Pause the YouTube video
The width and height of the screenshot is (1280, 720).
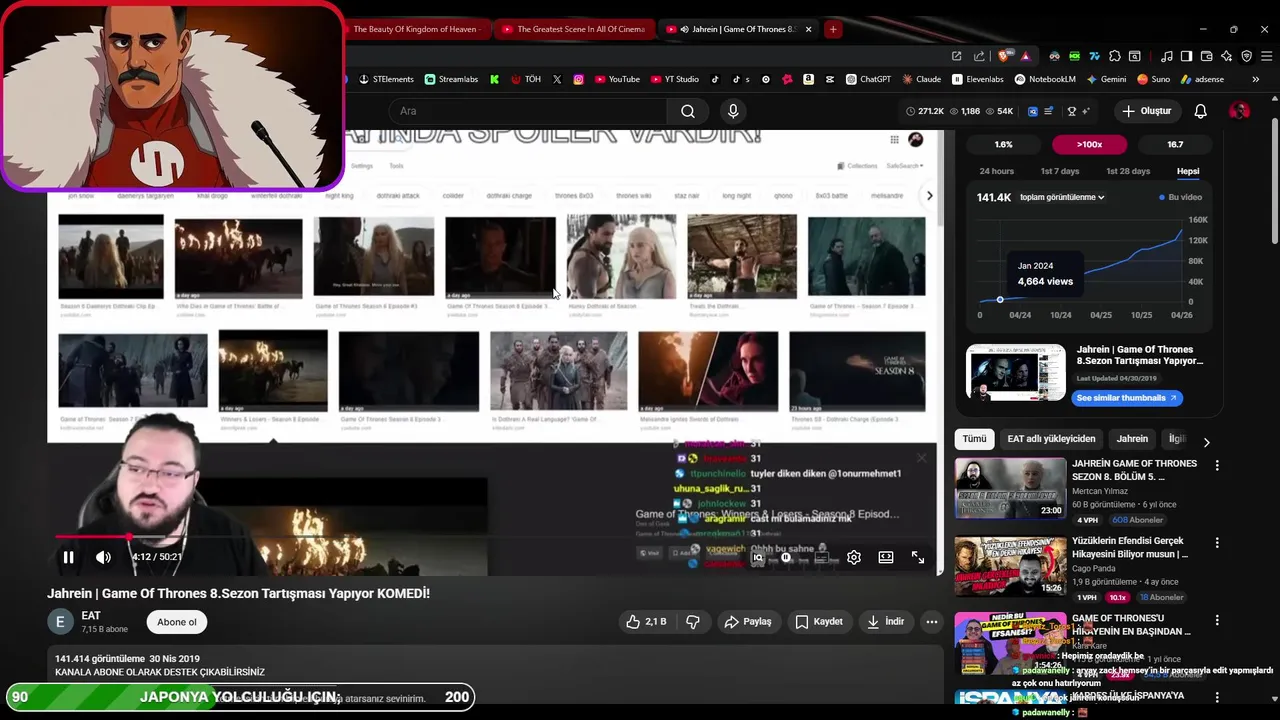click(x=68, y=557)
